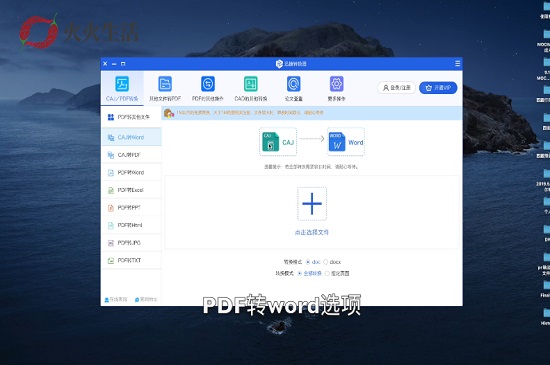Open the 更多操作 gear tab icon

336,84
